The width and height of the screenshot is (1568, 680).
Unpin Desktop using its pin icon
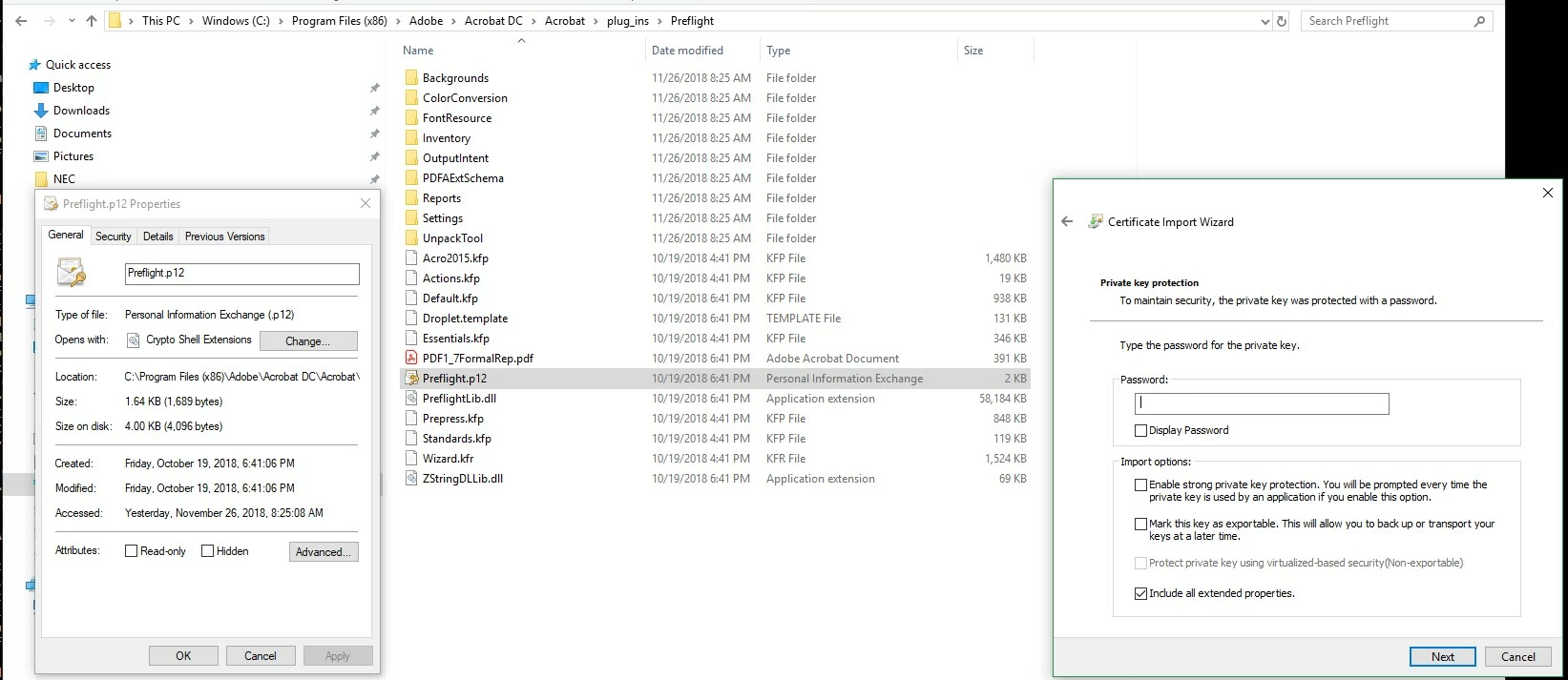[374, 88]
